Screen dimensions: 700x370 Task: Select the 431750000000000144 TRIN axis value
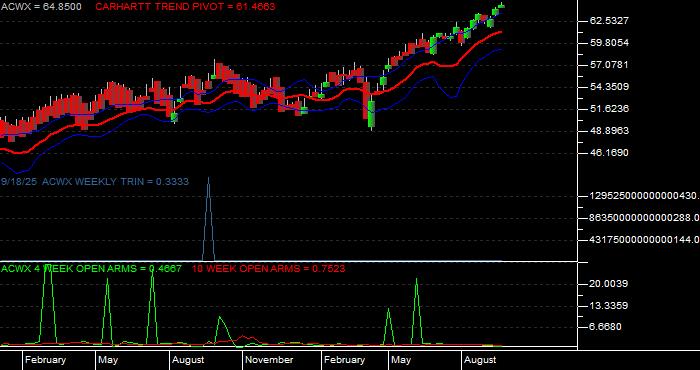(x=645, y=240)
